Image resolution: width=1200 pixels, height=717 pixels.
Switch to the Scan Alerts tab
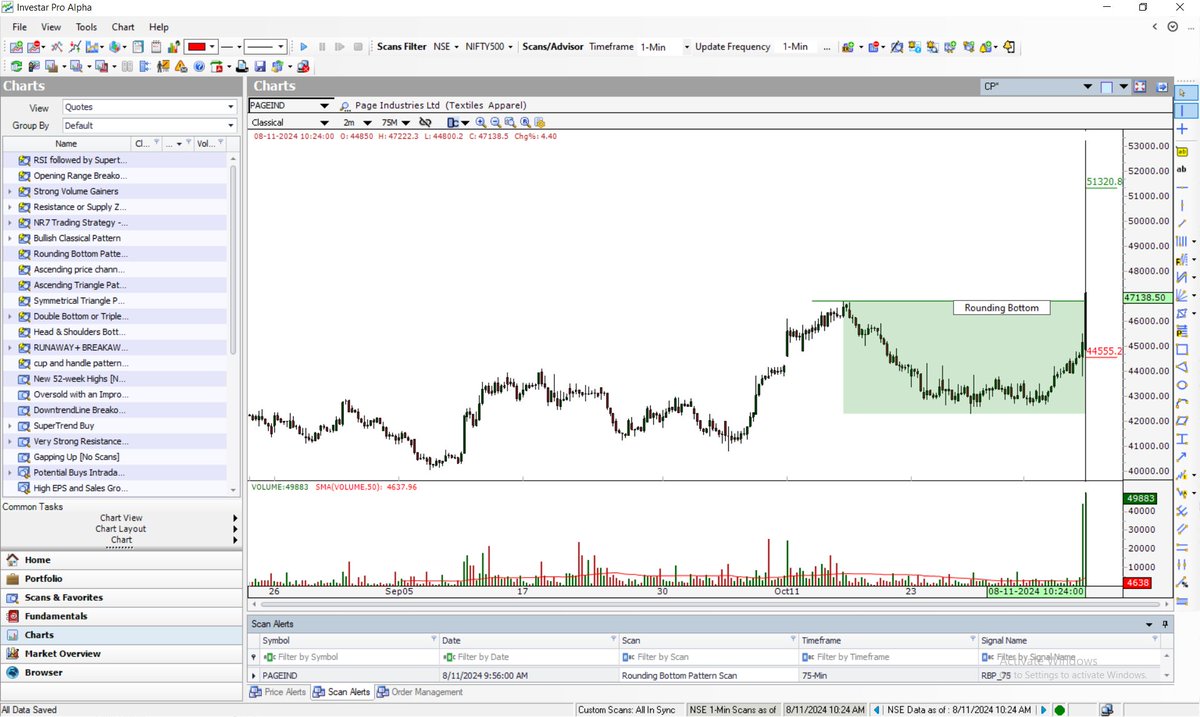pos(341,692)
